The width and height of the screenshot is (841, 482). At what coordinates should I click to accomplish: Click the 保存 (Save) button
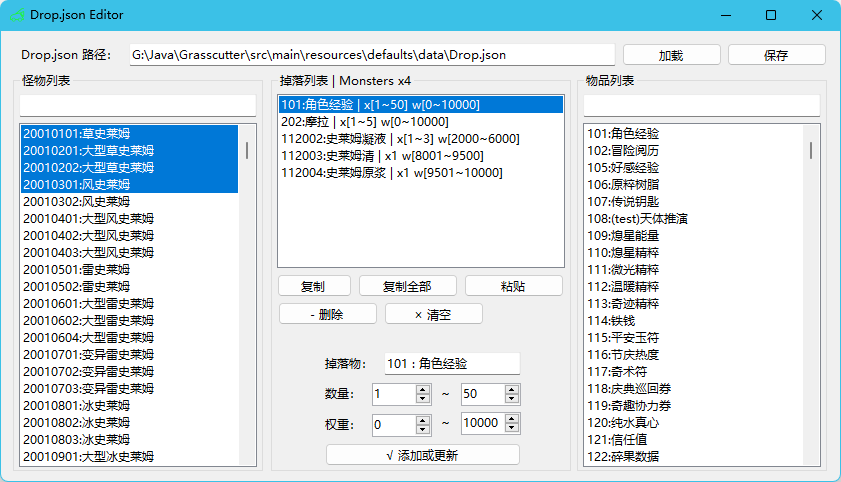click(x=776, y=55)
